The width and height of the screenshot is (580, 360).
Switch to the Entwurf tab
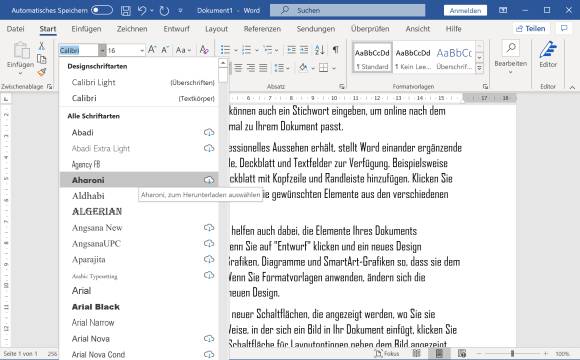point(176,29)
